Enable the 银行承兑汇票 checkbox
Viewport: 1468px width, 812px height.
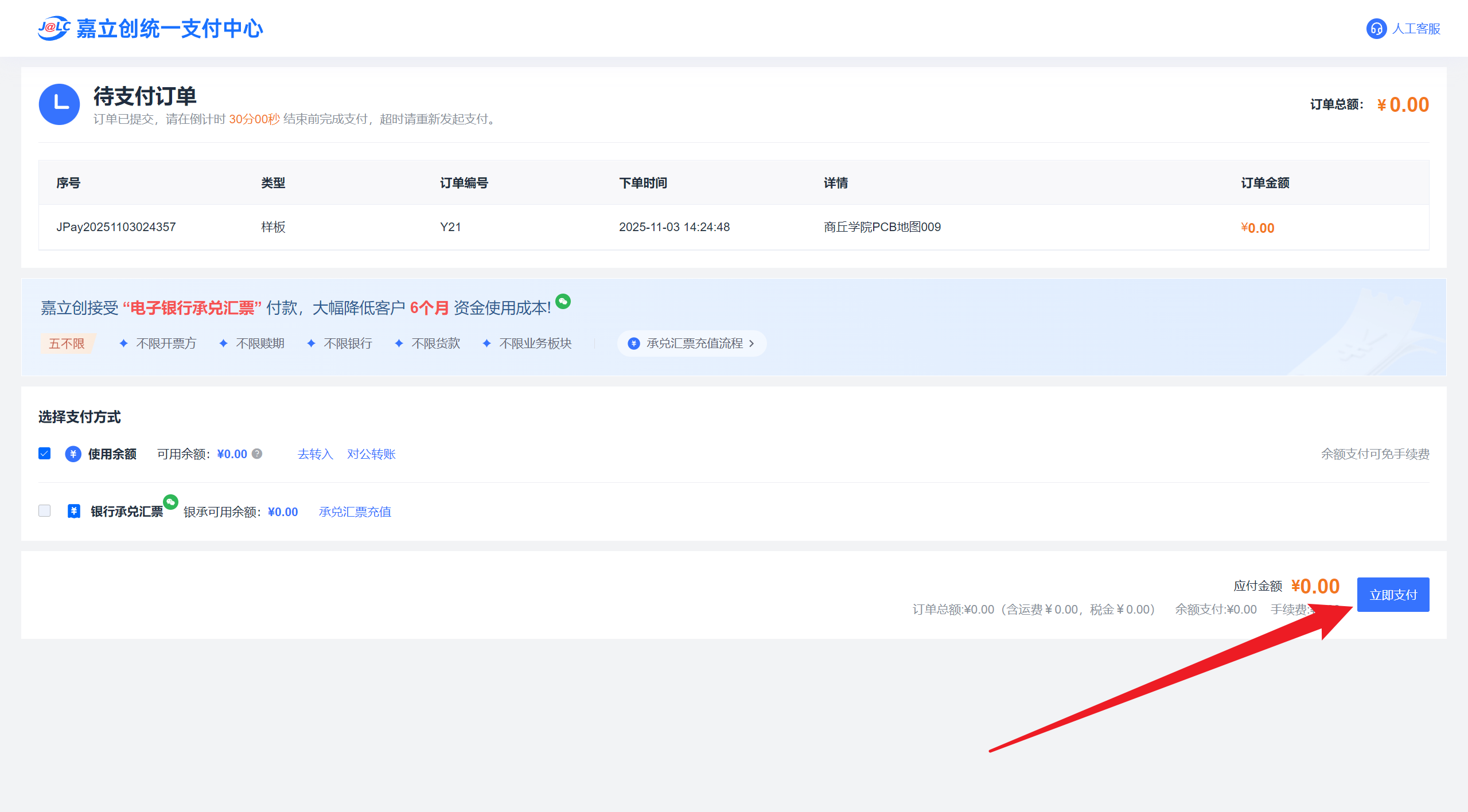coord(45,510)
